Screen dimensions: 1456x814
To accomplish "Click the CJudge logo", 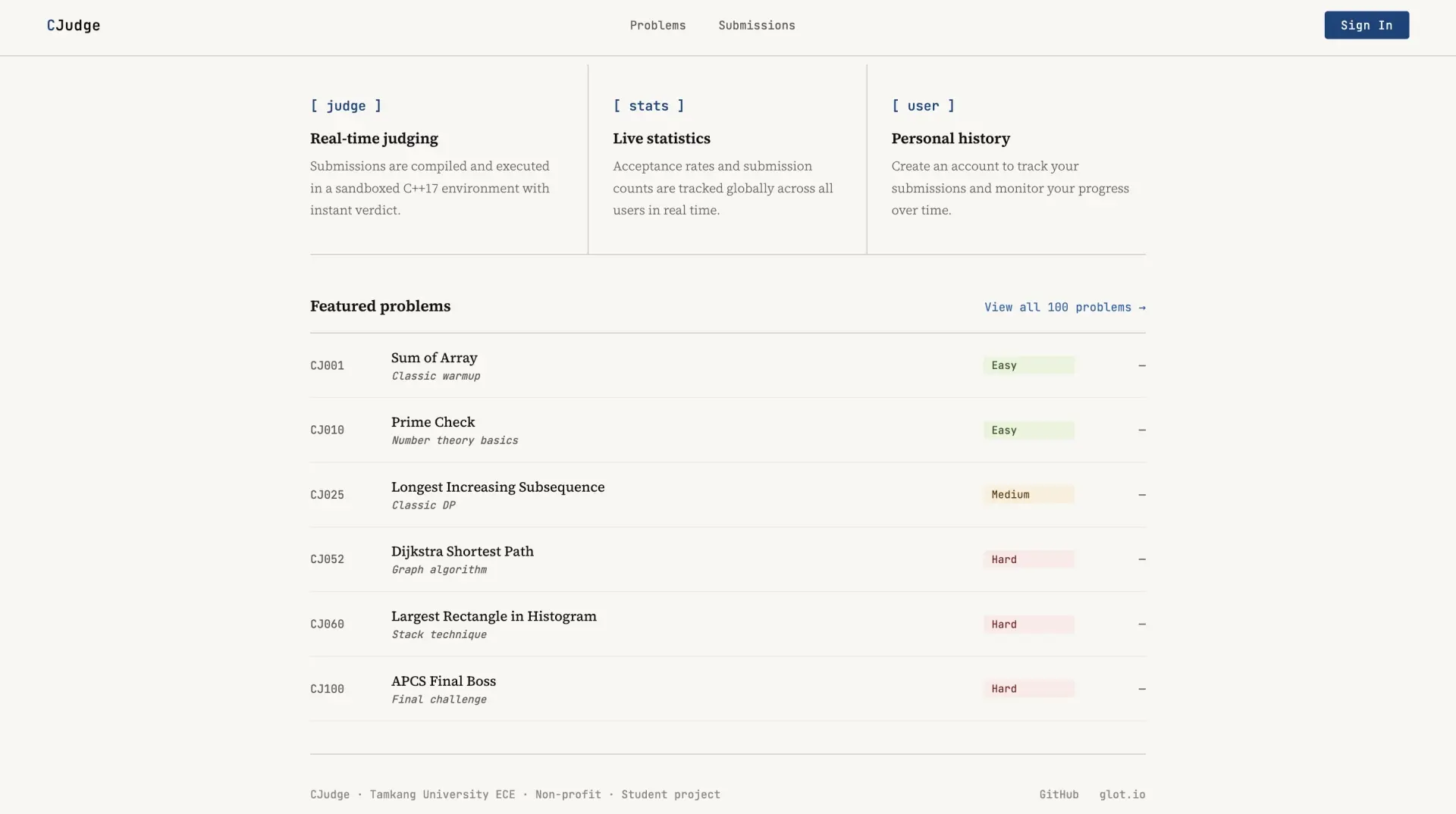I will [x=74, y=25].
